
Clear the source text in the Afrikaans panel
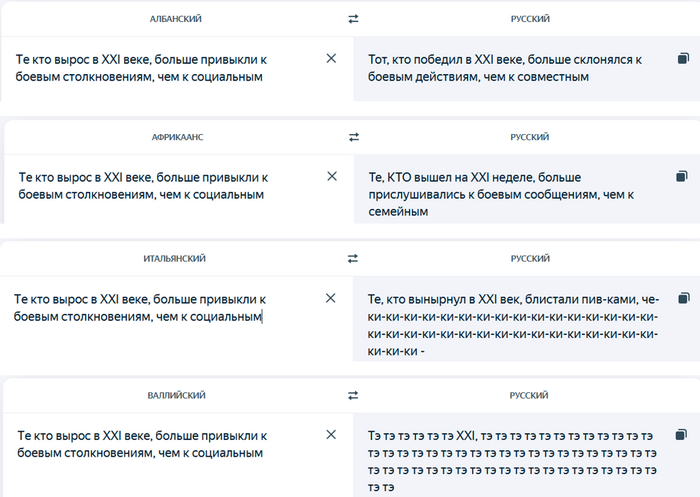click(332, 176)
